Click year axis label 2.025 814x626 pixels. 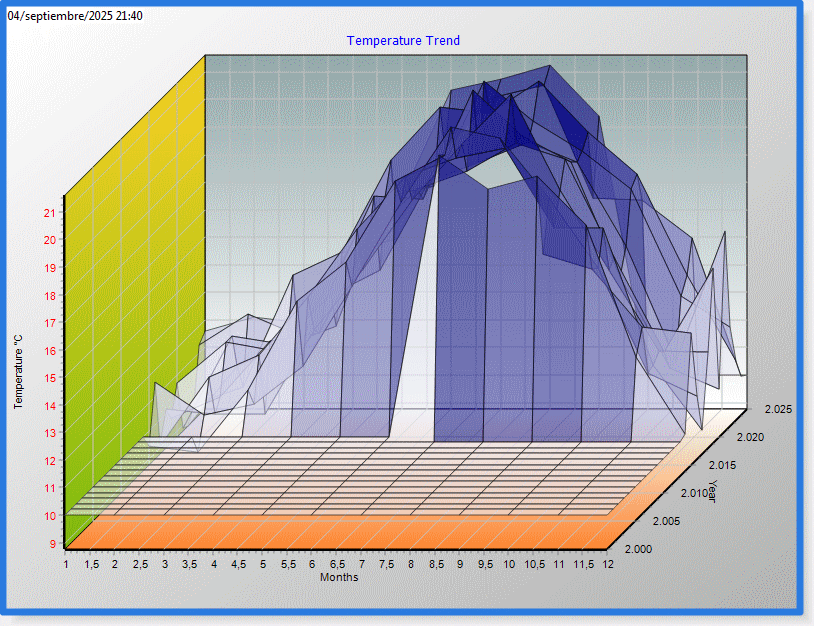pos(778,409)
